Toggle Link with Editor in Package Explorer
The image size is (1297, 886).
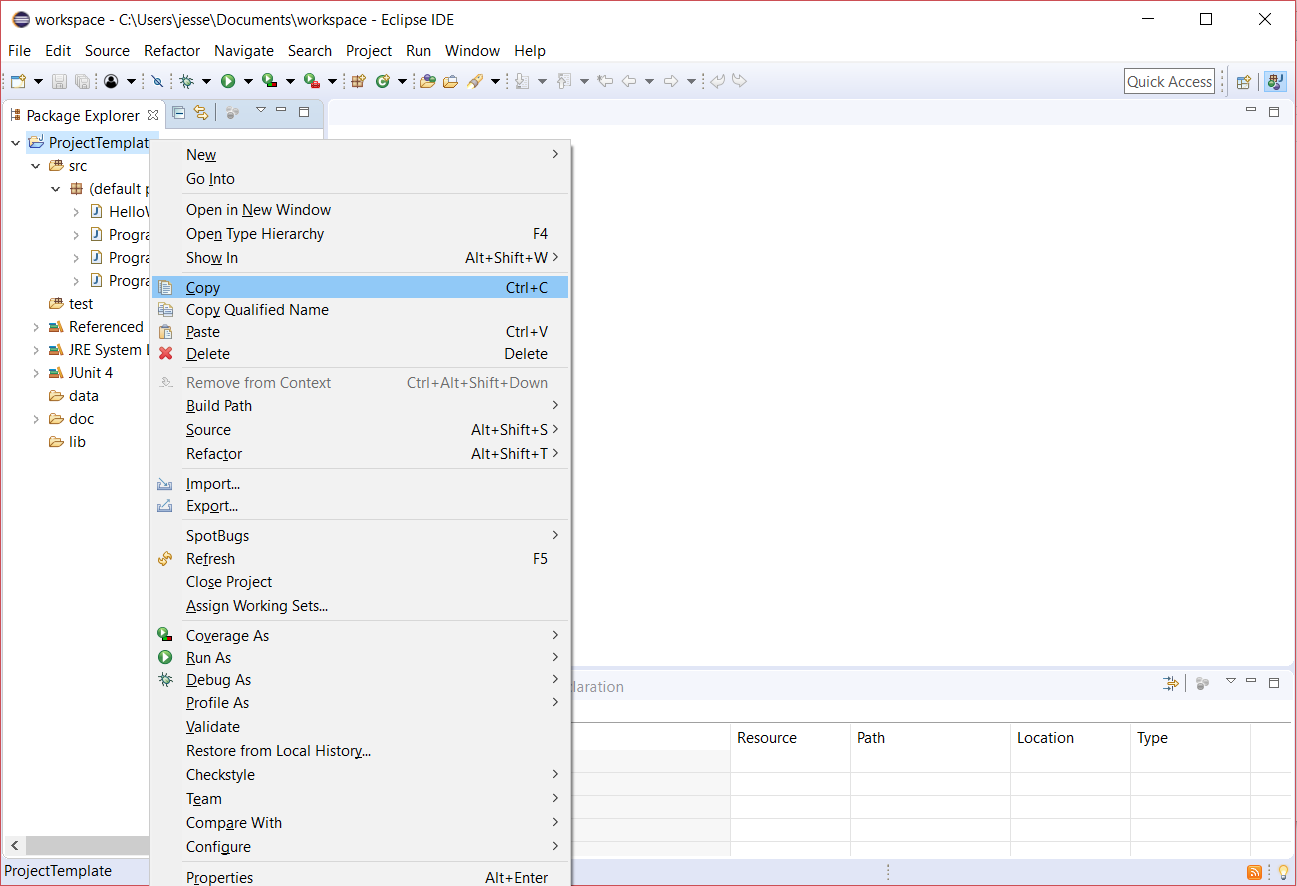coord(201,113)
